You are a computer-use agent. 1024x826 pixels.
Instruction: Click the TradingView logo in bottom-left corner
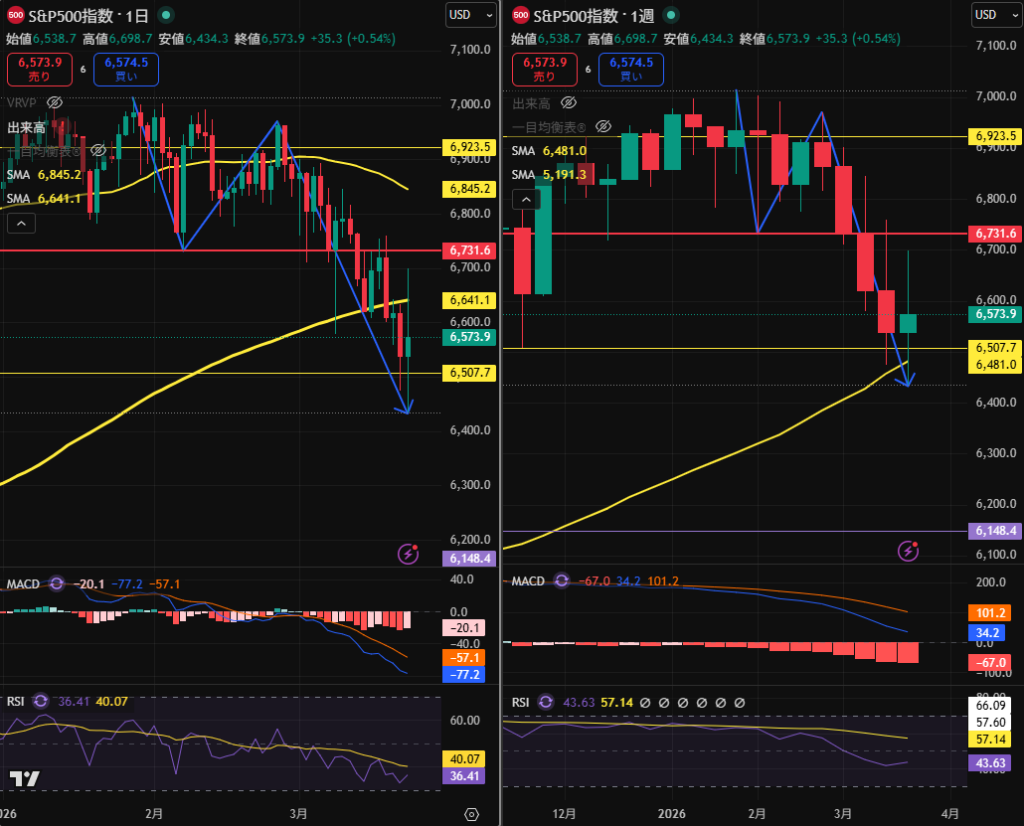click(x=25, y=779)
